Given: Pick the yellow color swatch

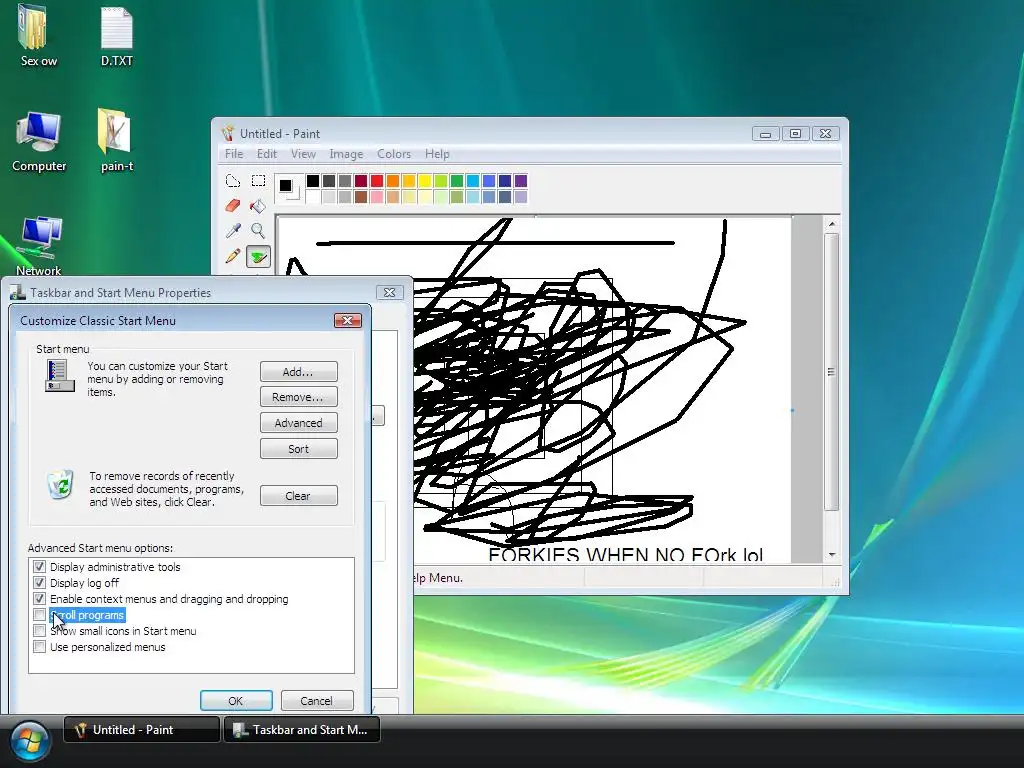Looking at the screenshot, I should (424, 181).
